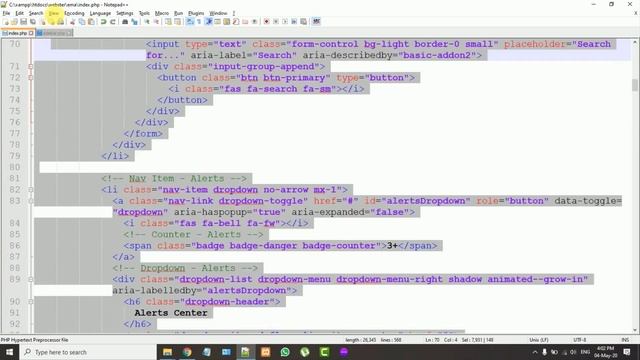This screenshot has width=640, height=360.
Task: Click the synchronize vertical scrolling icon
Action: coord(168,22)
